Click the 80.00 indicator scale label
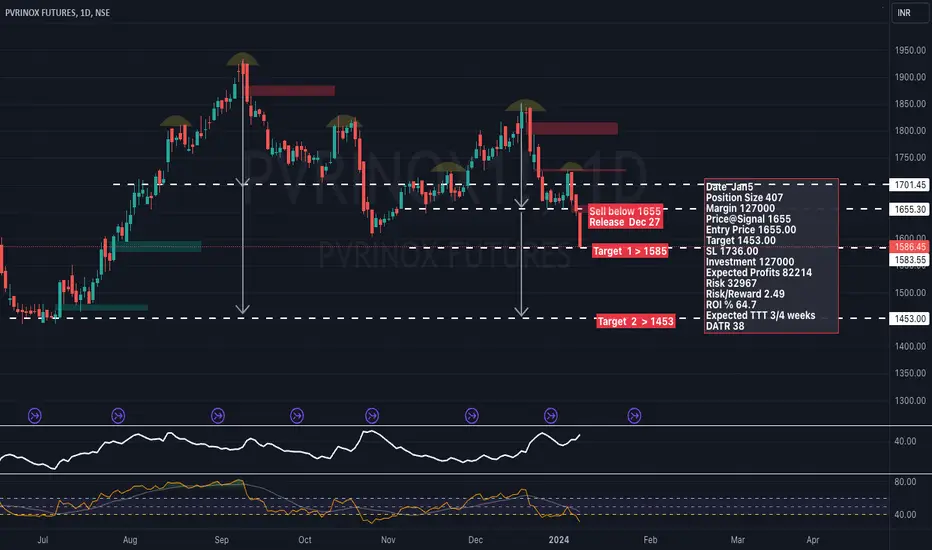The width and height of the screenshot is (932, 550). [905, 482]
